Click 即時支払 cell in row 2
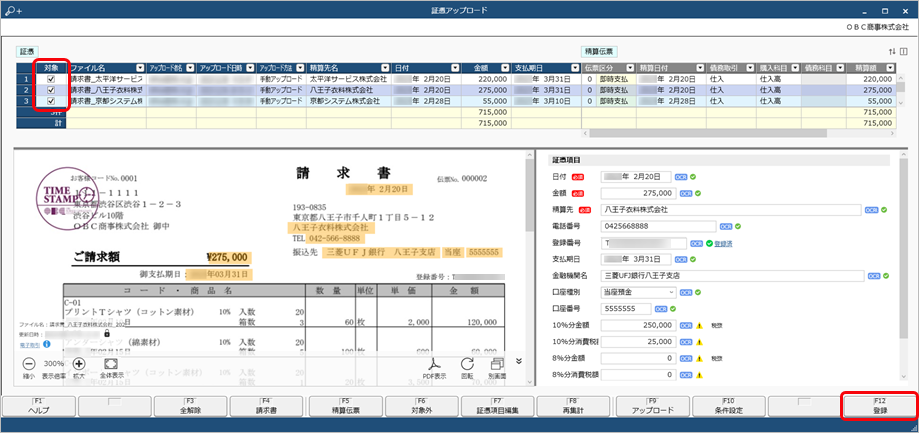 [x=616, y=90]
